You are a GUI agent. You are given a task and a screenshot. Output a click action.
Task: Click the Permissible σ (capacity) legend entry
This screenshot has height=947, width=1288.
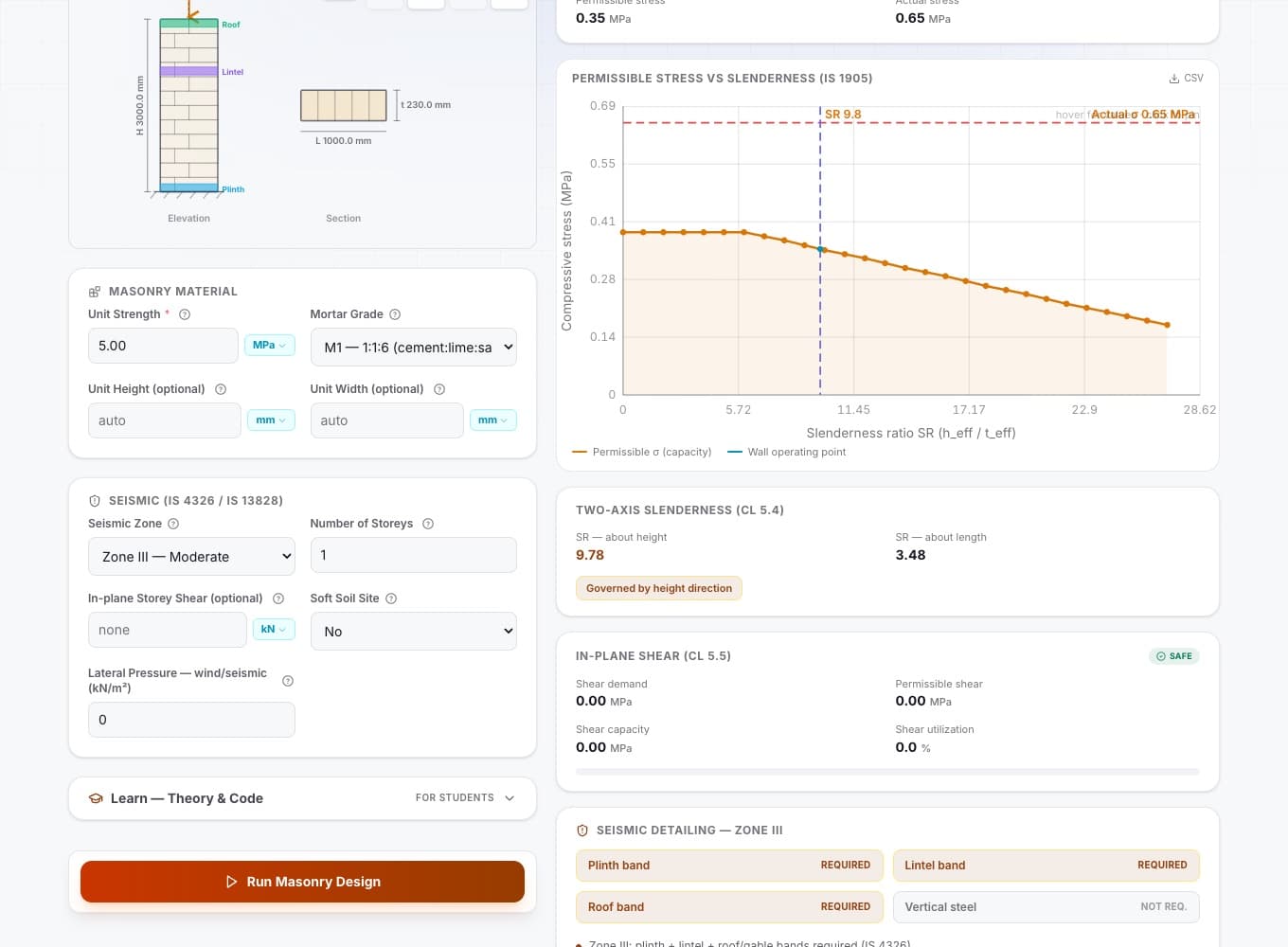(x=642, y=452)
